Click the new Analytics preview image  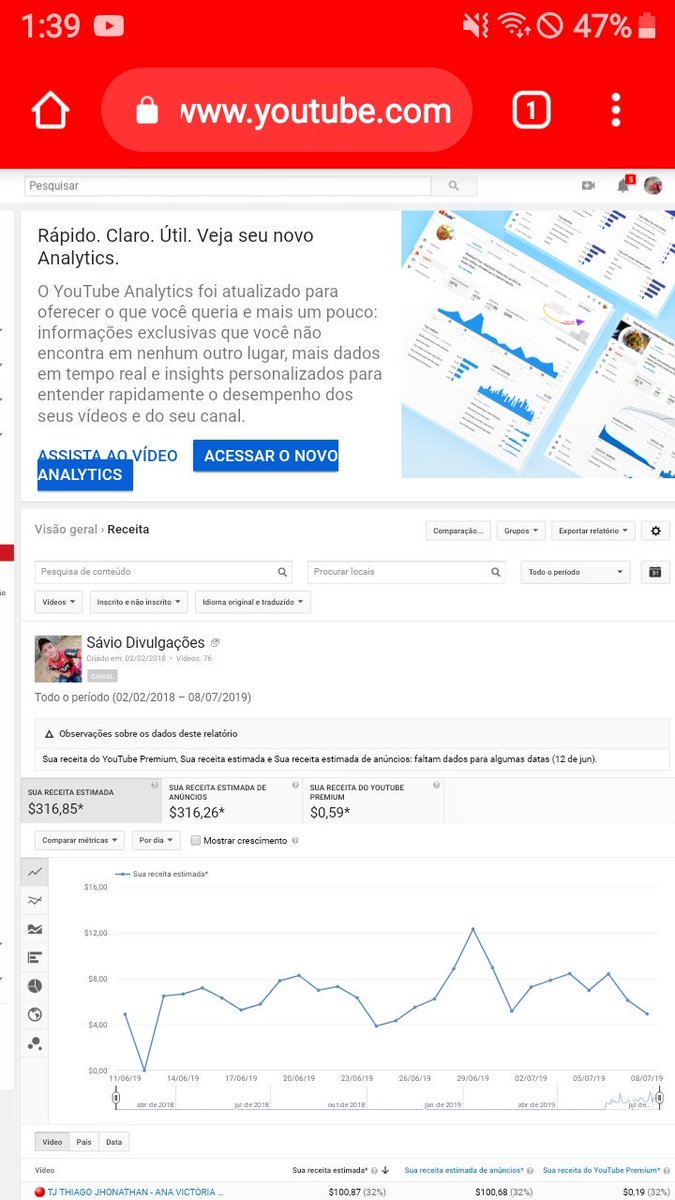pos(538,344)
